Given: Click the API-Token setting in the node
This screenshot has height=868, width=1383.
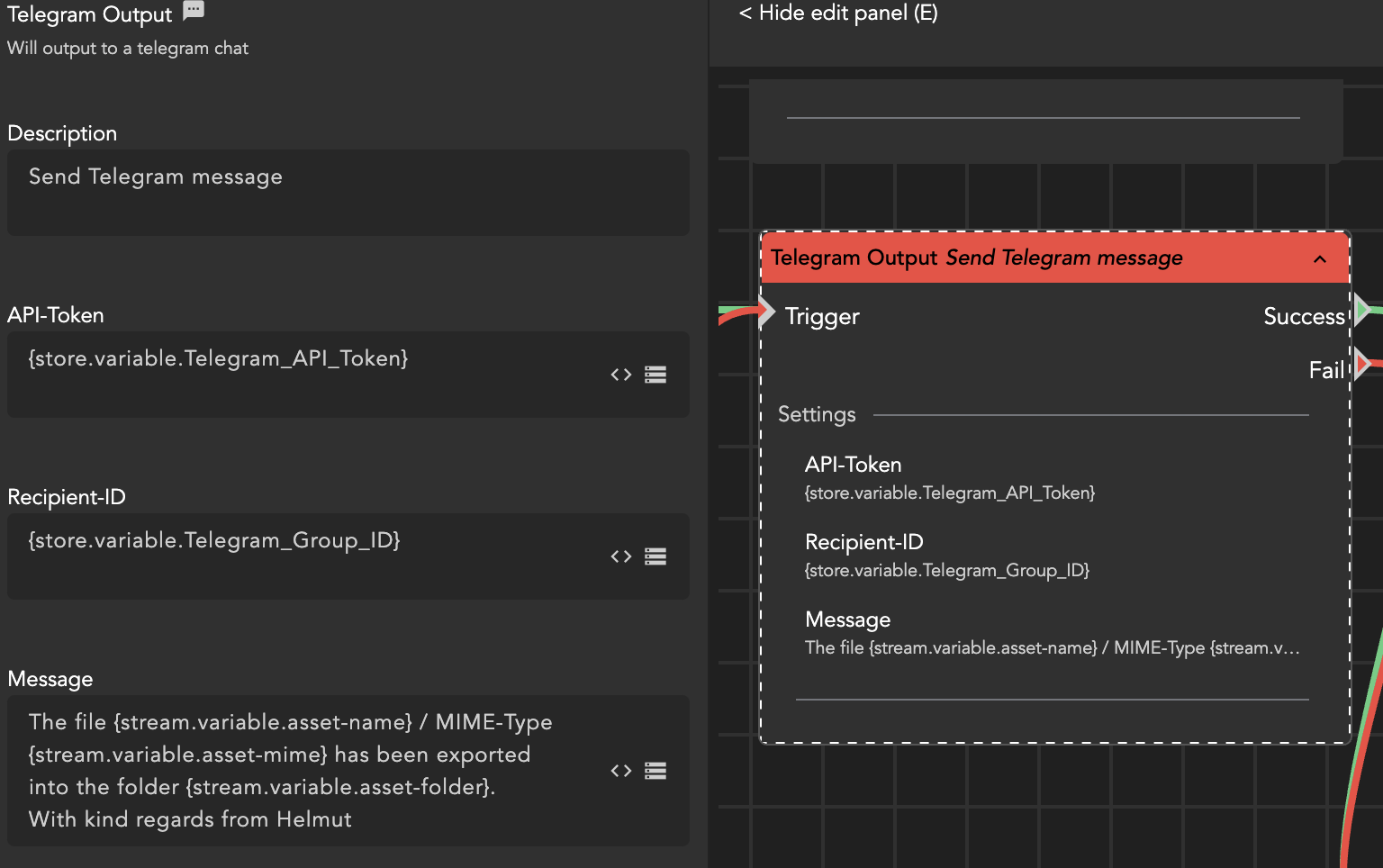Looking at the screenshot, I should 950,479.
